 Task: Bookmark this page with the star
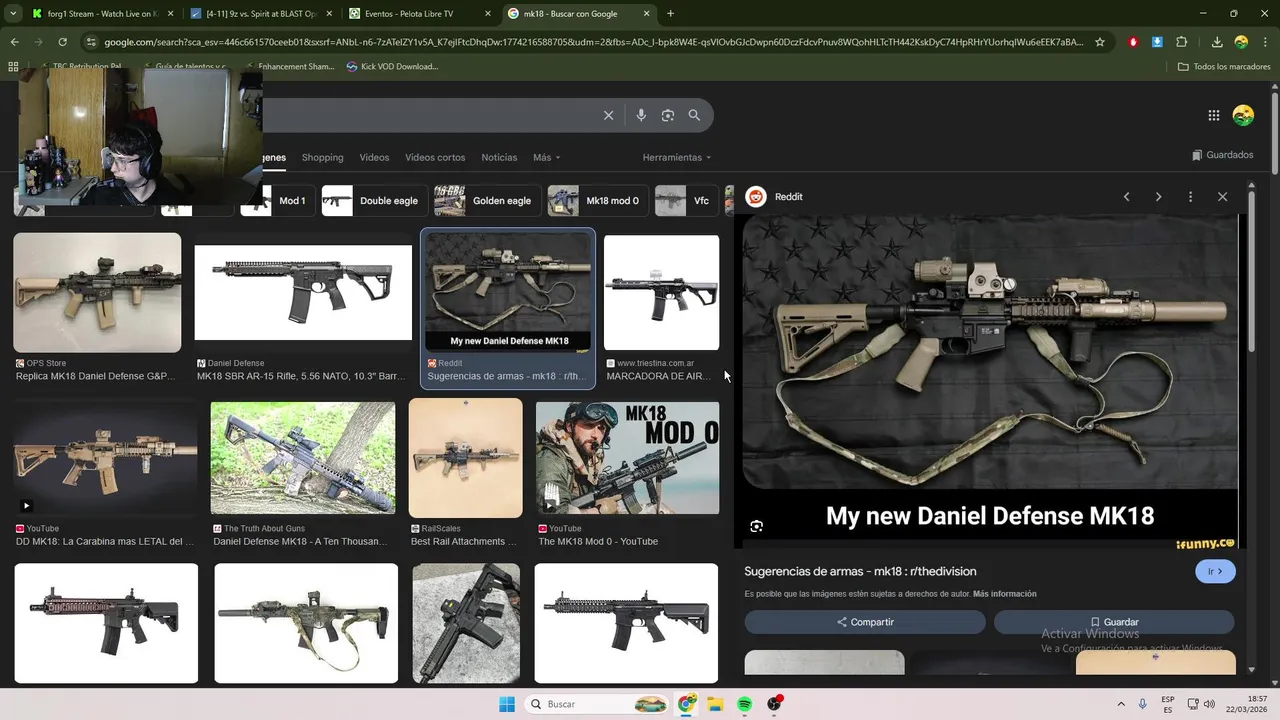1100,42
